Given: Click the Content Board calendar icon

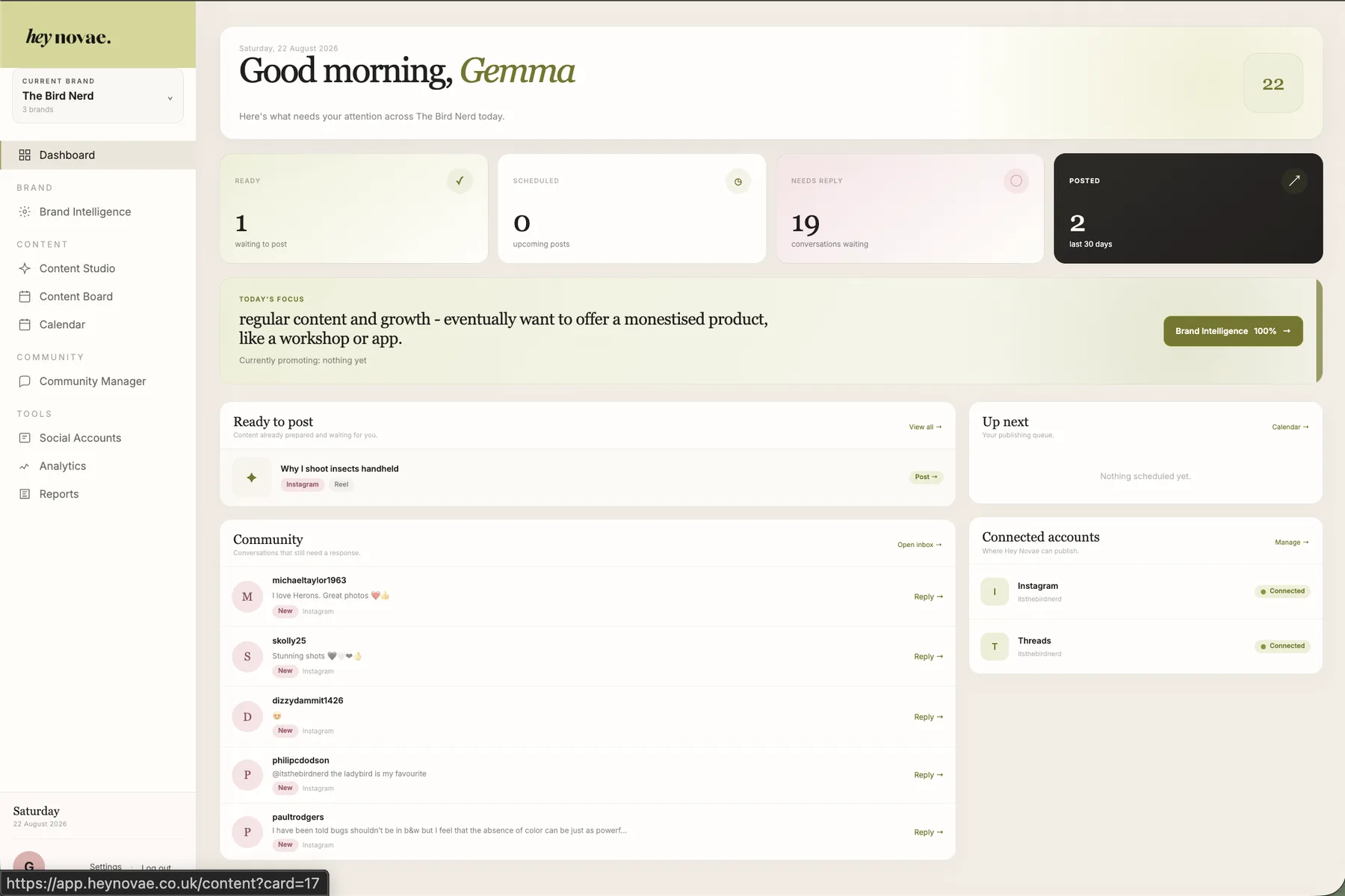Looking at the screenshot, I should pos(25,297).
